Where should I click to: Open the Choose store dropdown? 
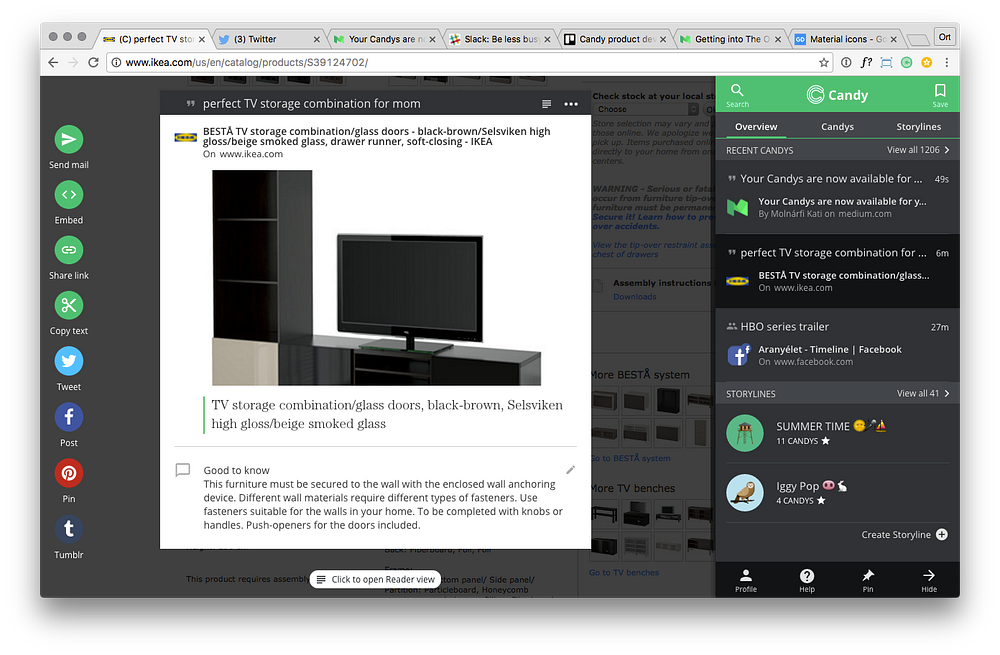pyautogui.click(x=646, y=109)
